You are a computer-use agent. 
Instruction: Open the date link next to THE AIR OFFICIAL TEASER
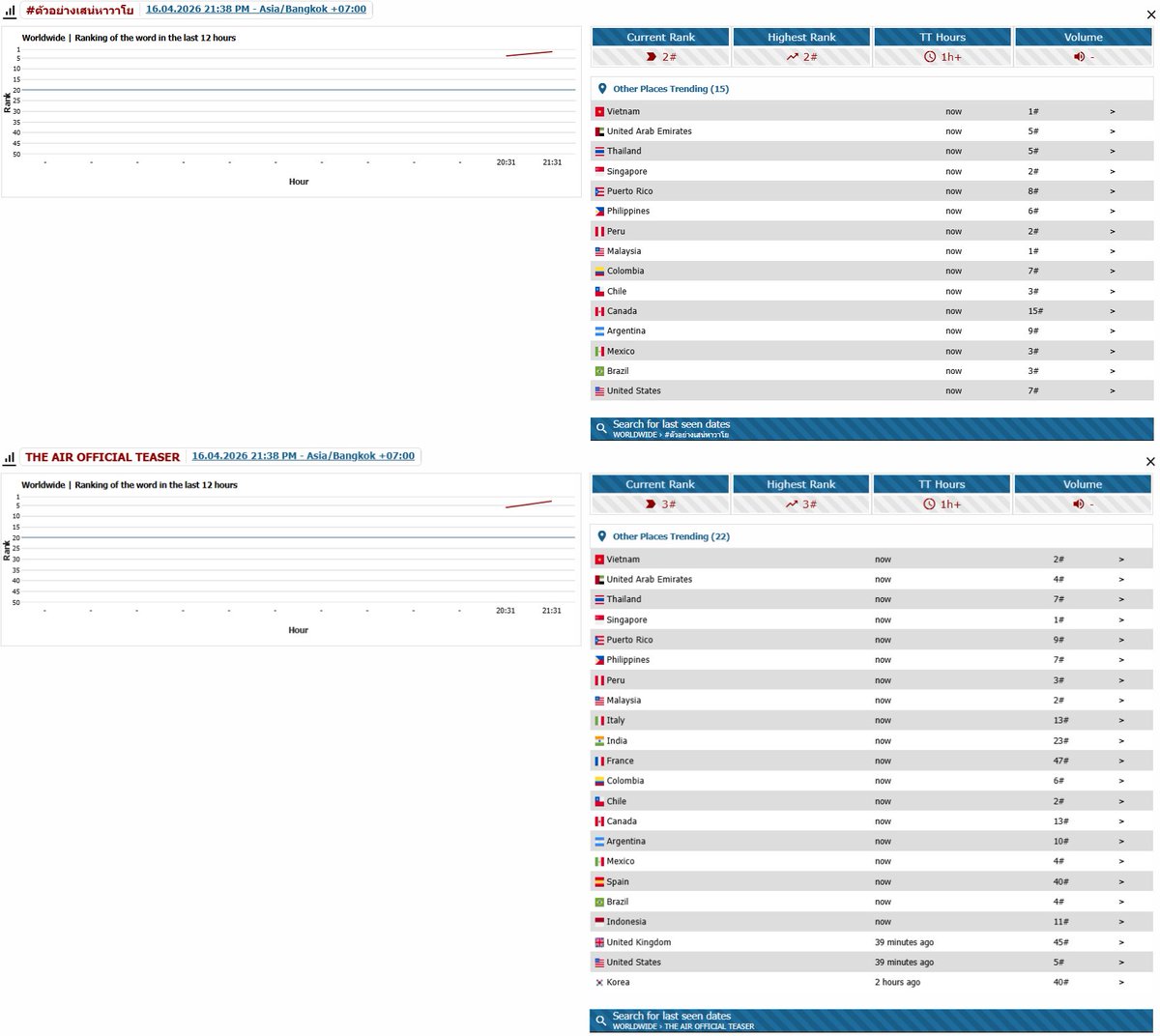[x=304, y=456]
